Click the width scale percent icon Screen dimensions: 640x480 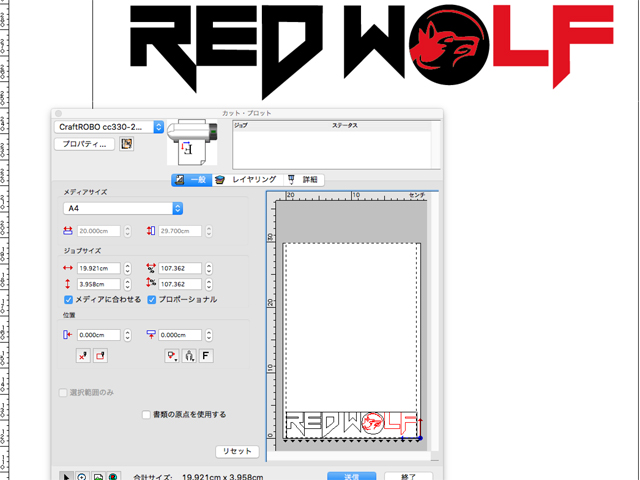pyautogui.click(x=151, y=268)
